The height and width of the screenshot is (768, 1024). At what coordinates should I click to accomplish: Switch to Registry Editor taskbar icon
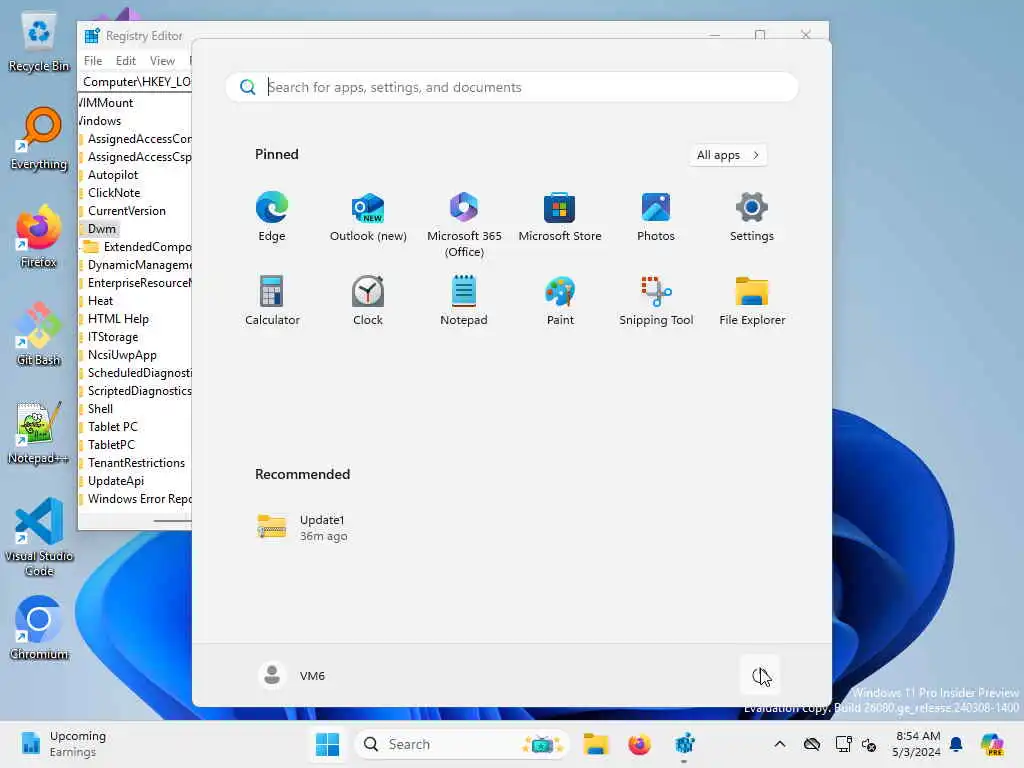pyautogui.click(x=684, y=744)
